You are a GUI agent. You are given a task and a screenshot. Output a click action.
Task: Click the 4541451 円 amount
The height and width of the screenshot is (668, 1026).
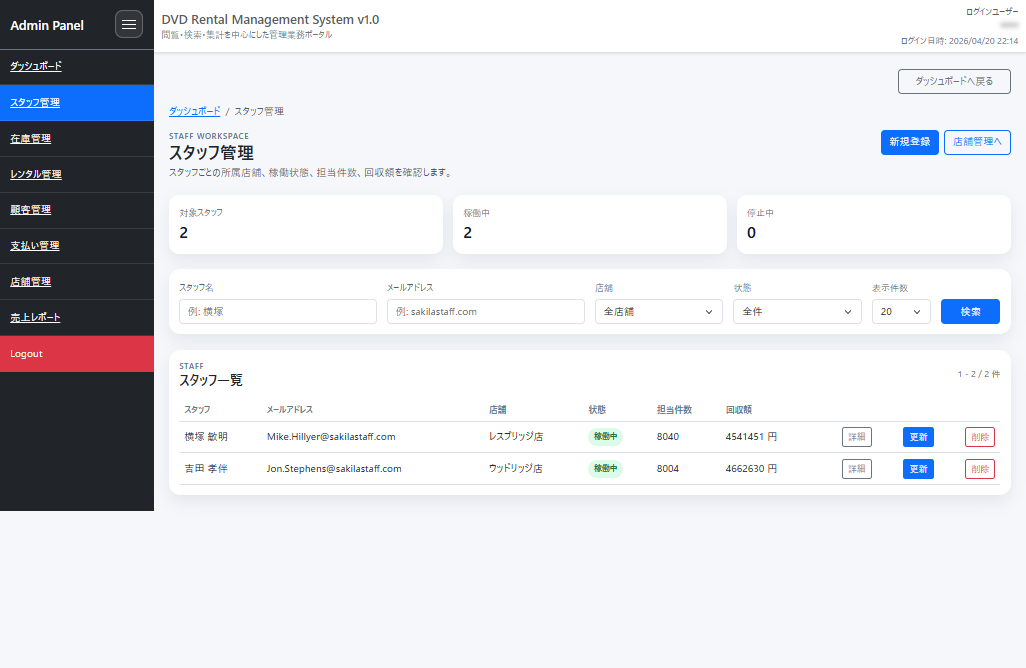click(751, 436)
